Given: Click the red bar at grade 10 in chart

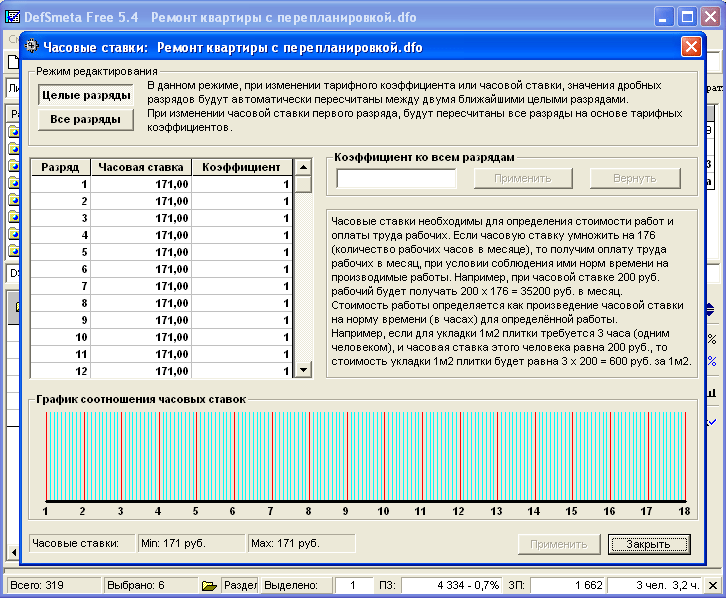Looking at the screenshot, I should [384, 455].
